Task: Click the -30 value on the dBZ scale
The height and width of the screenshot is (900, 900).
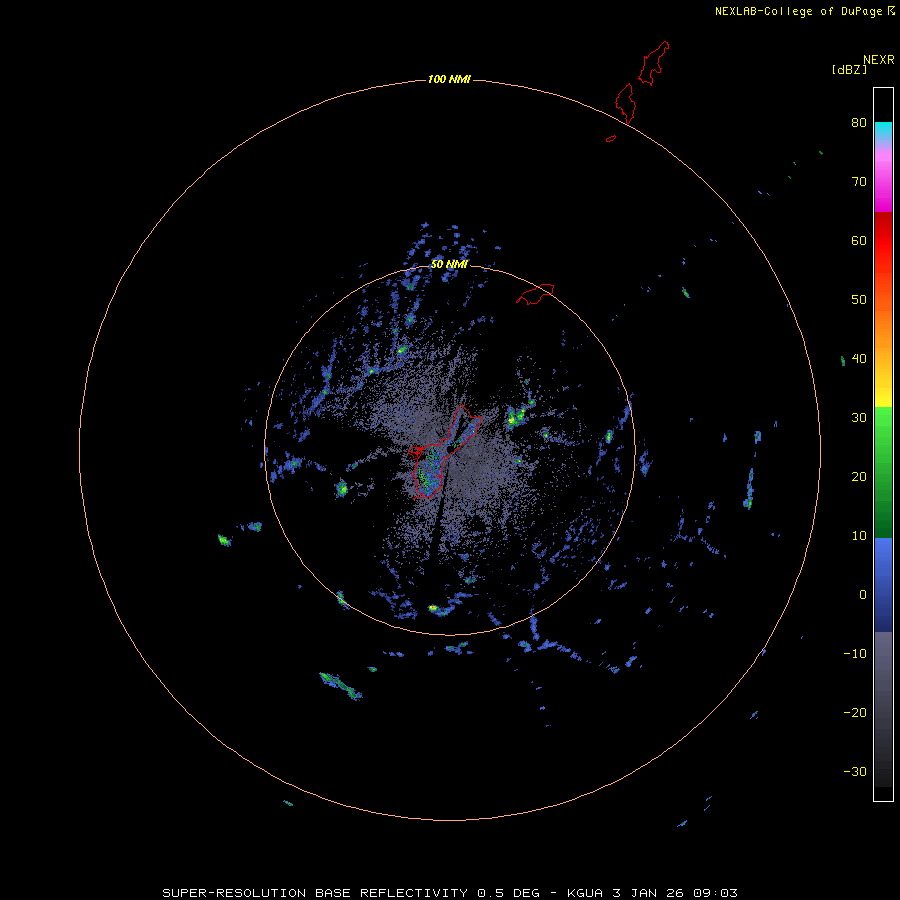Action: (855, 773)
